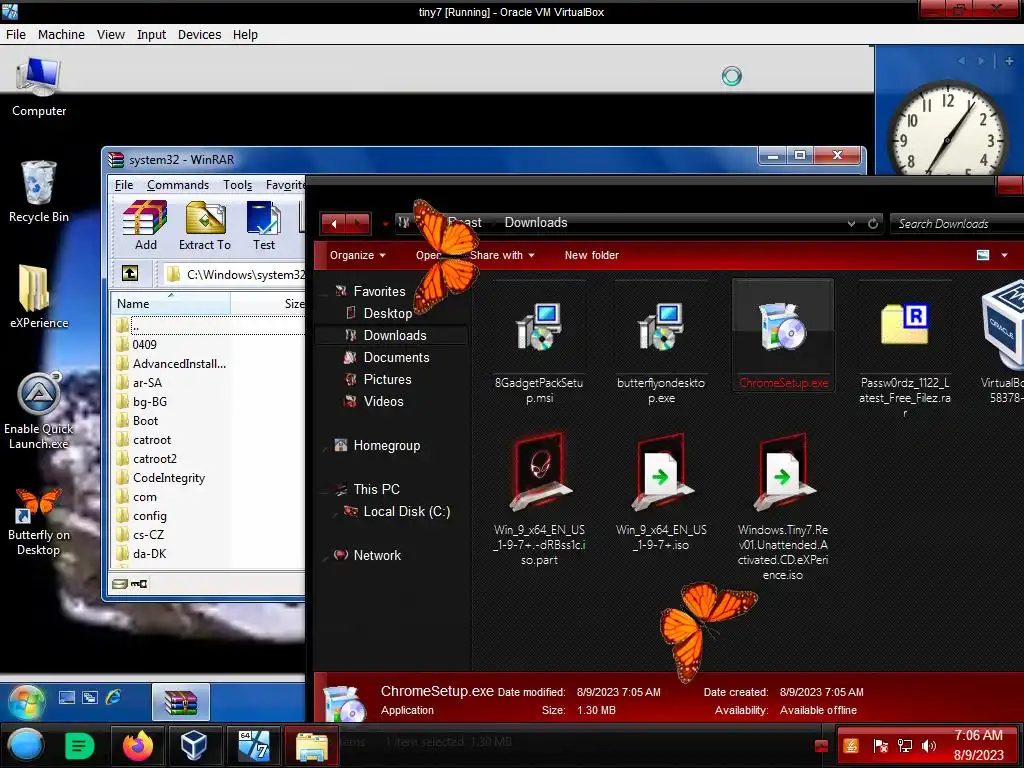Screen dimensions: 1024x768
Task: Select Local Disk (C:) in sidebar
Action: [x=406, y=511]
